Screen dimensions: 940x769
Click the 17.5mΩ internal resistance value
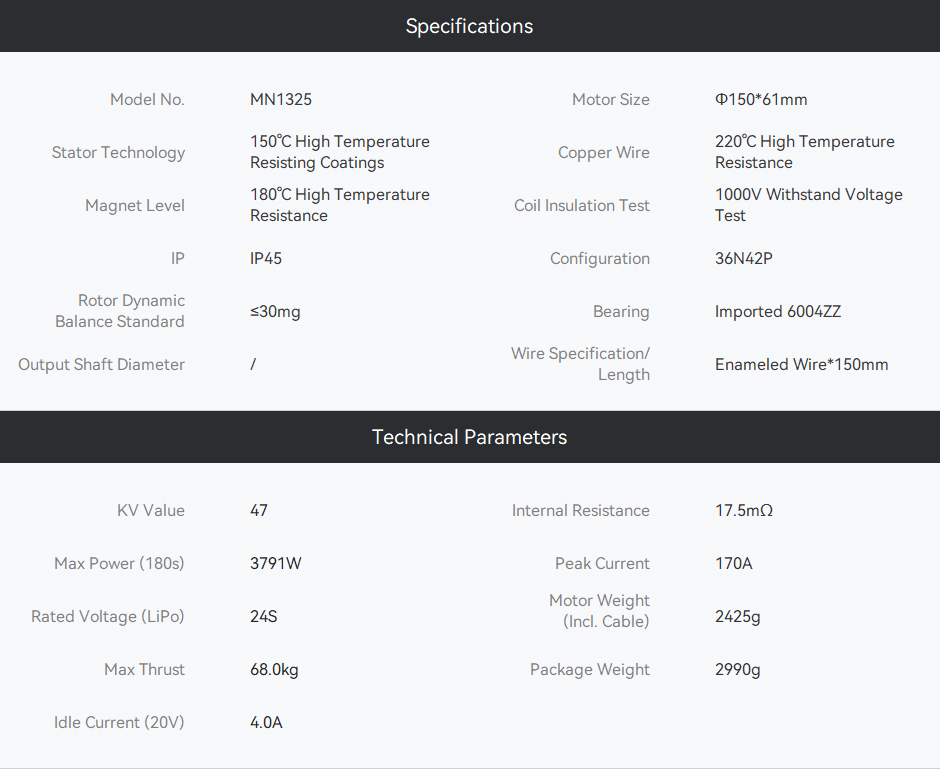[743, 511]
